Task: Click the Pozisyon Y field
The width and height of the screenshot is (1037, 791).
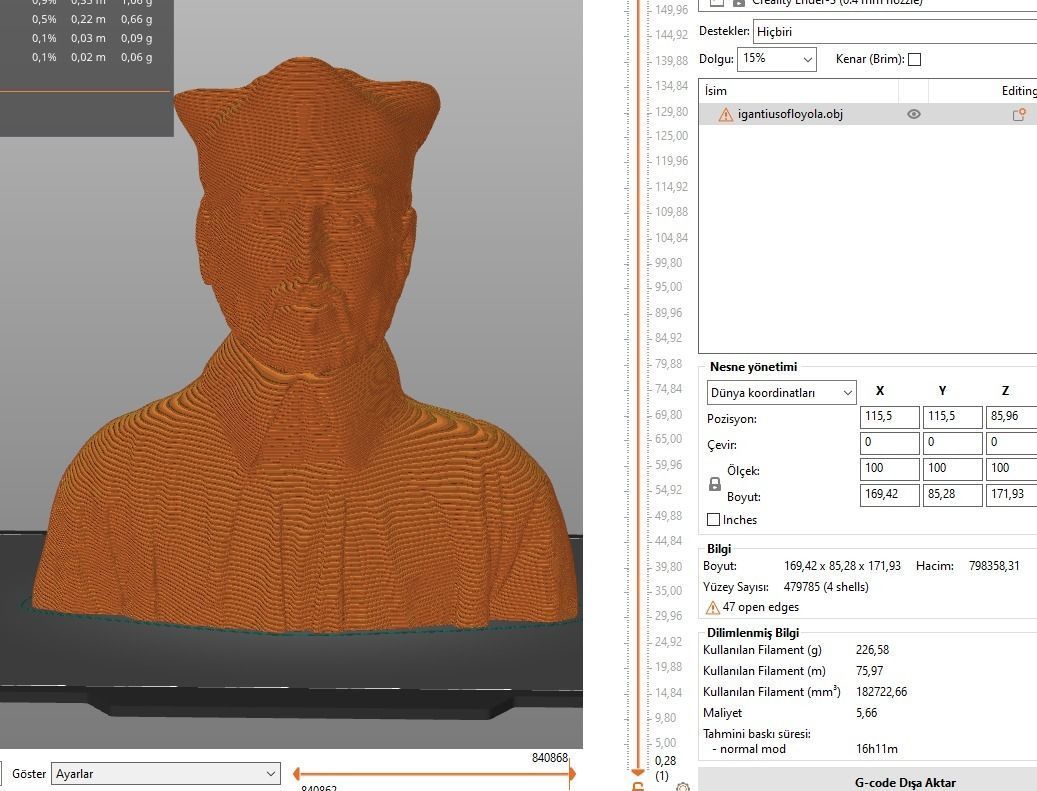Action: pyautogui.click(x=952, y=417)
